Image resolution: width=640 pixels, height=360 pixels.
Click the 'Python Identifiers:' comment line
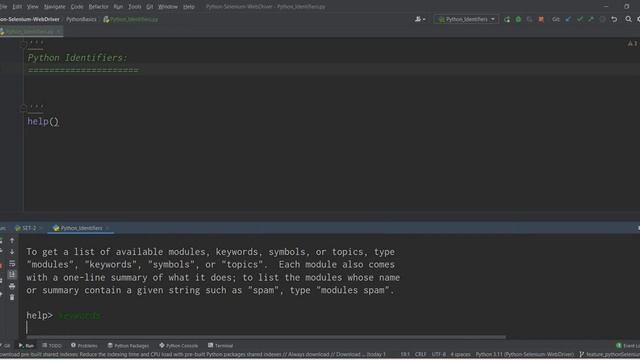pos(77,58)
